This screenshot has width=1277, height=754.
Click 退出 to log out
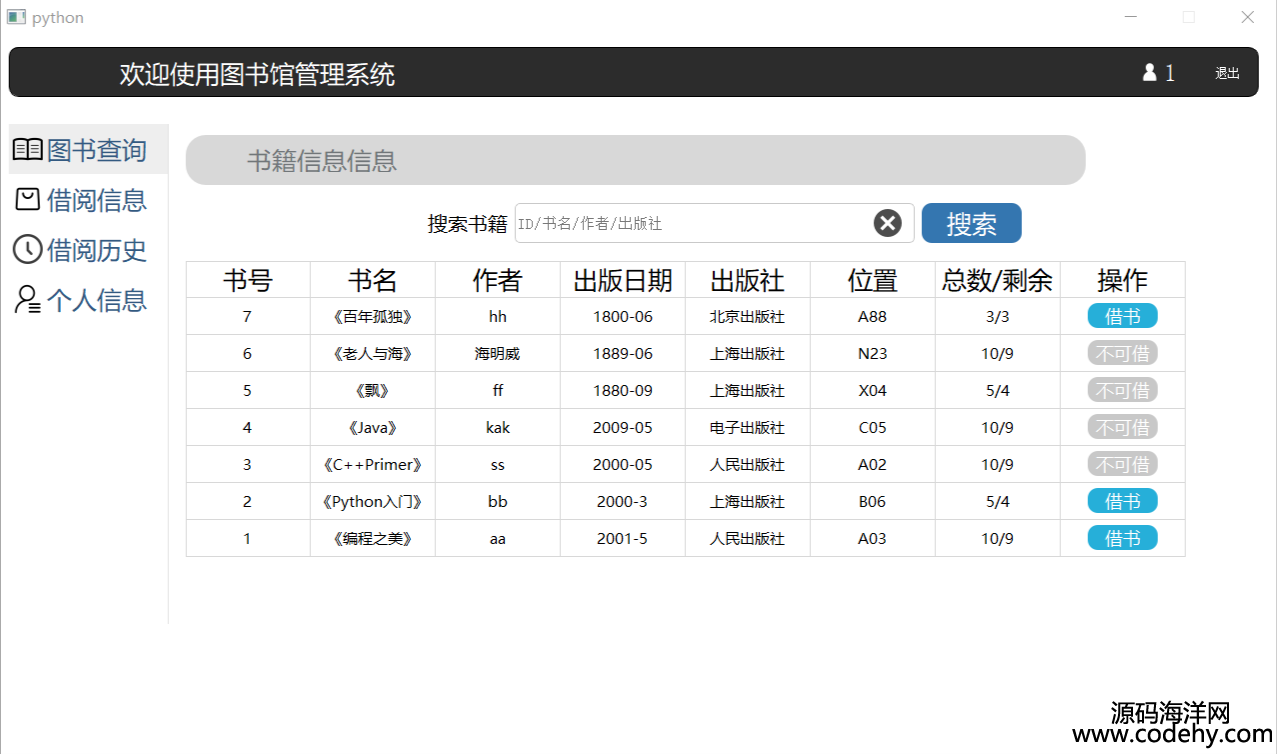point(1227,73)
